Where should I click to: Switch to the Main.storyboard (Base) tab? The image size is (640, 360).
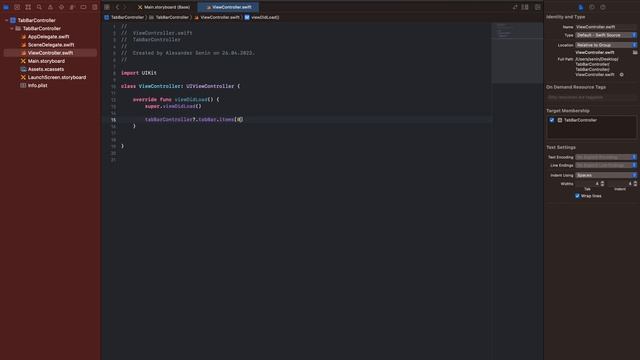[x=164, y=7]
